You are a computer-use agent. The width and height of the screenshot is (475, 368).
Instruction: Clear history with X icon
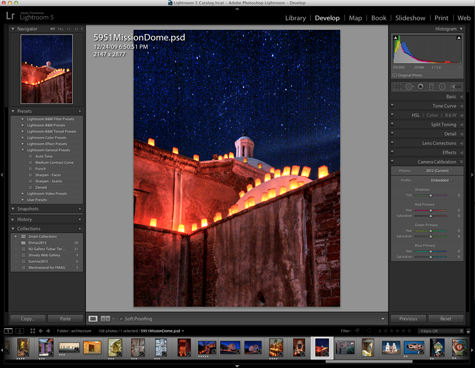coord(80,220)
